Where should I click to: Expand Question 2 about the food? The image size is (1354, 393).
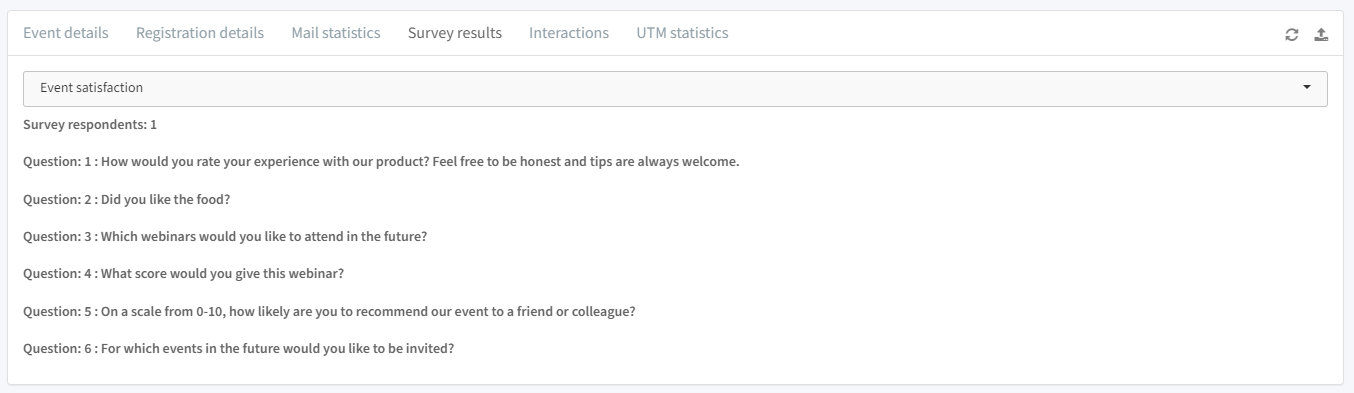click(127, 199)
